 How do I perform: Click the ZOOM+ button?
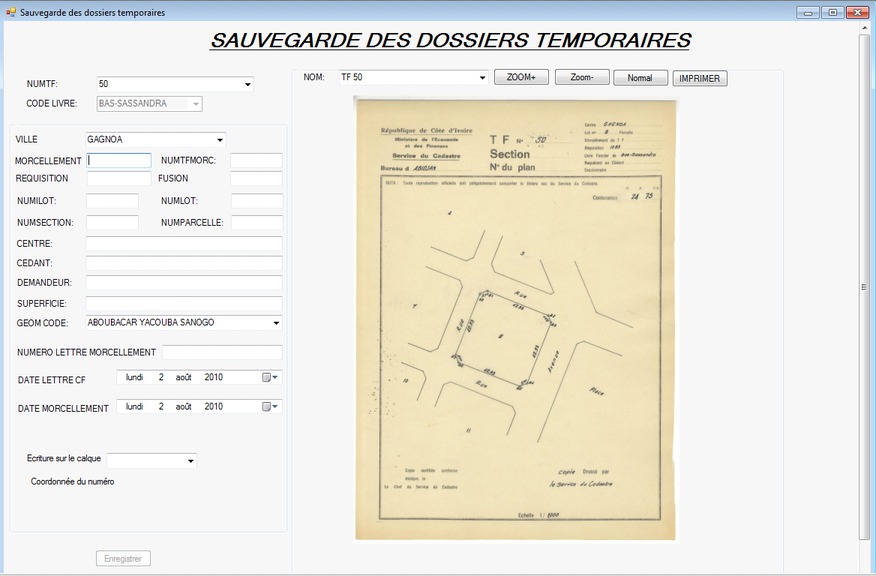coord(521,77)
